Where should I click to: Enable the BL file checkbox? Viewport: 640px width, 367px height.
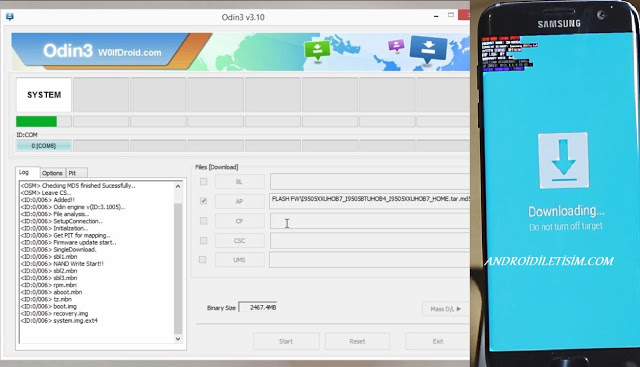pyautogui.click(x=203, y=182)
